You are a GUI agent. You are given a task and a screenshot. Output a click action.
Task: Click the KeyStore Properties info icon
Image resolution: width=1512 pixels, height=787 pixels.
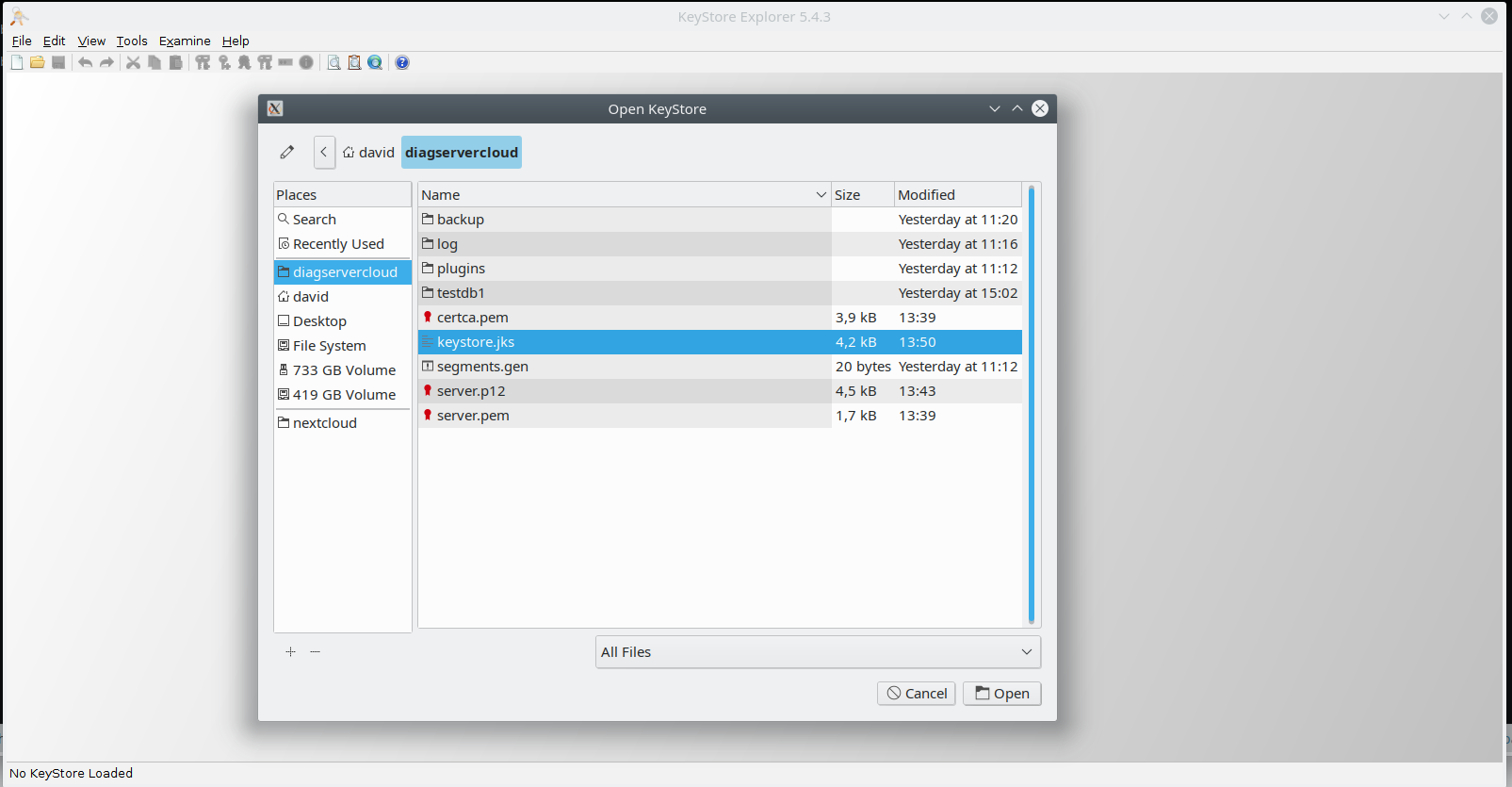point(306,62)
